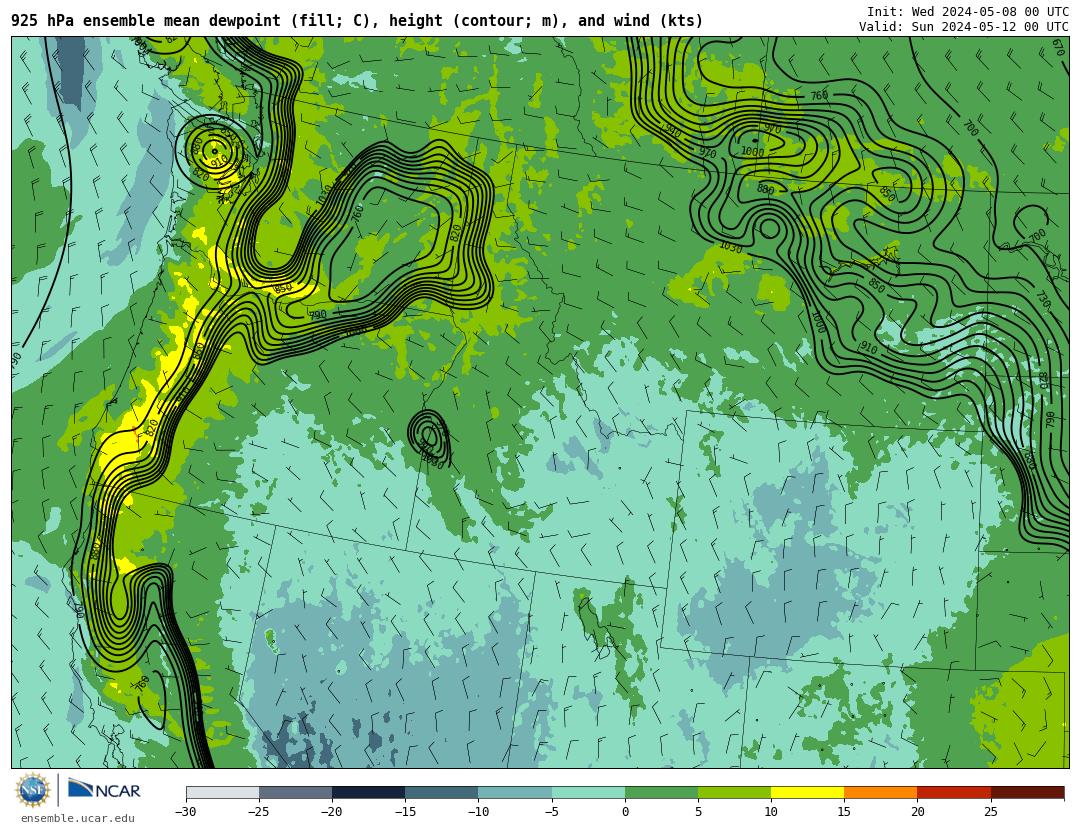Click the NCAR logo

[104, 789]
